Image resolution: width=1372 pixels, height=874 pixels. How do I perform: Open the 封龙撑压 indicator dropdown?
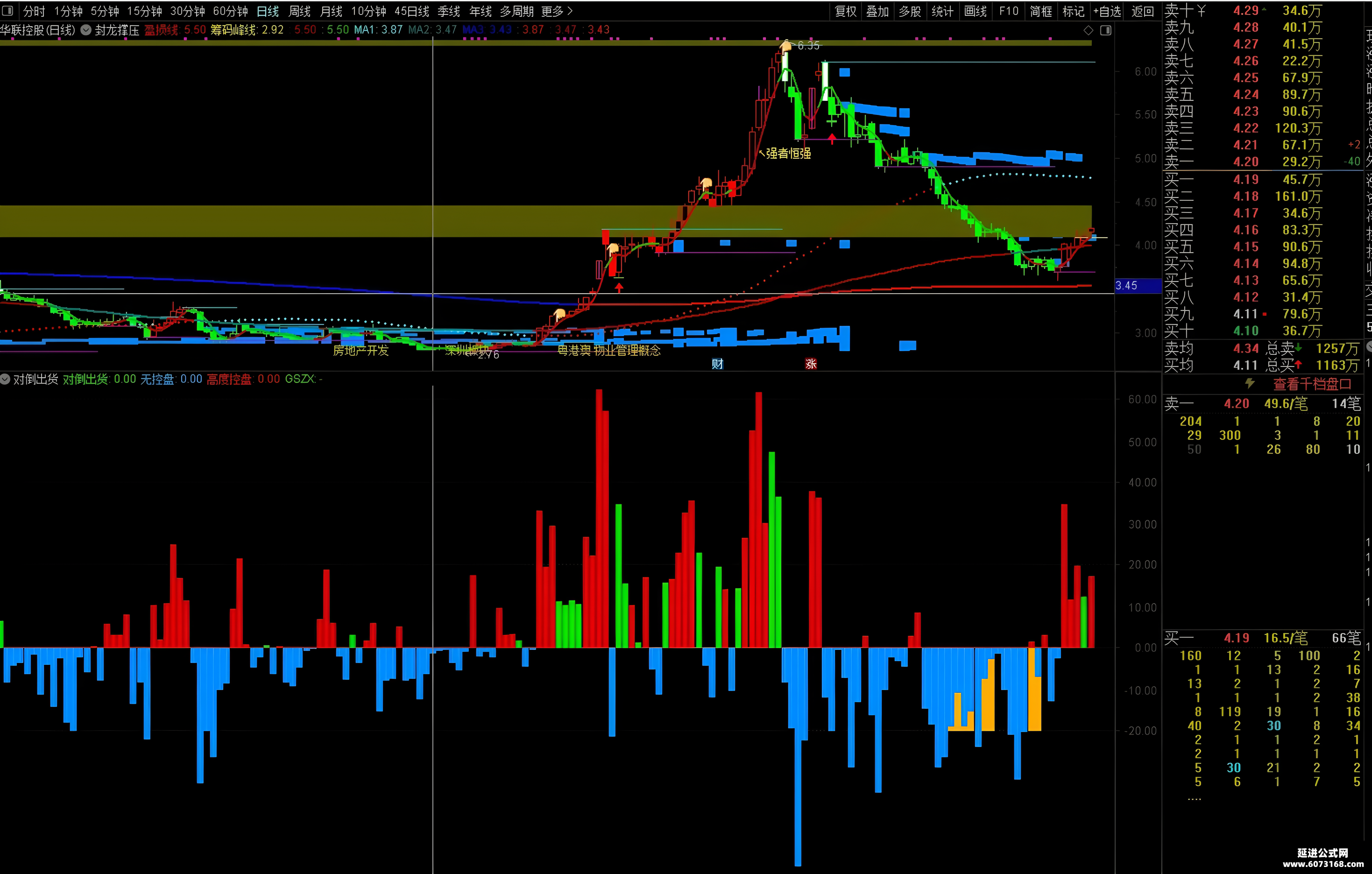point(86,30)
